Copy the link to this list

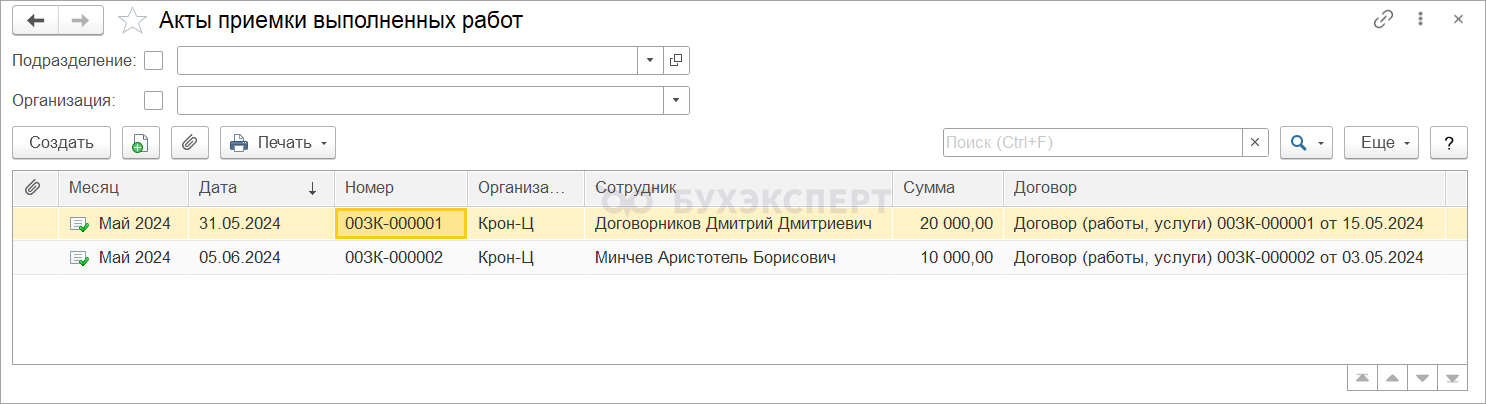point(1384,20)
